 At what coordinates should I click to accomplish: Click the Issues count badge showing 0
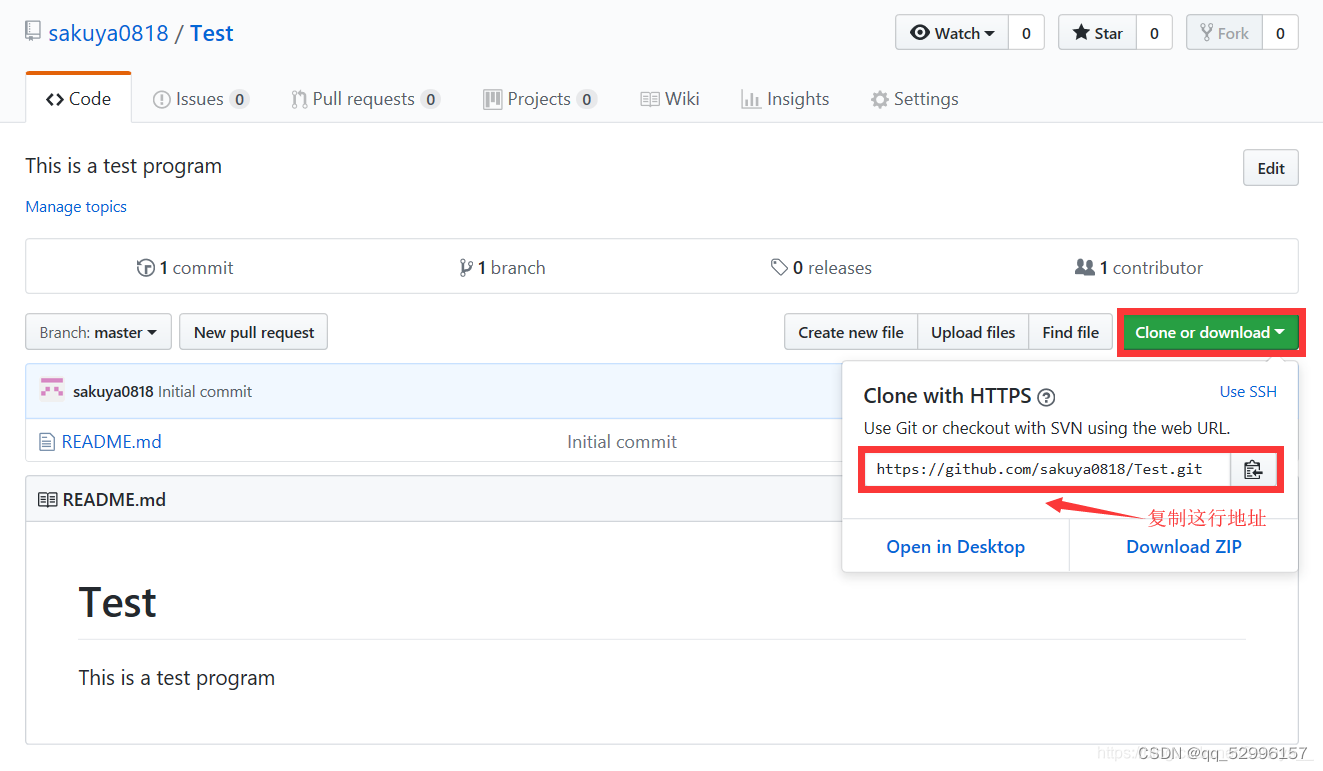[x=239, y=99]
